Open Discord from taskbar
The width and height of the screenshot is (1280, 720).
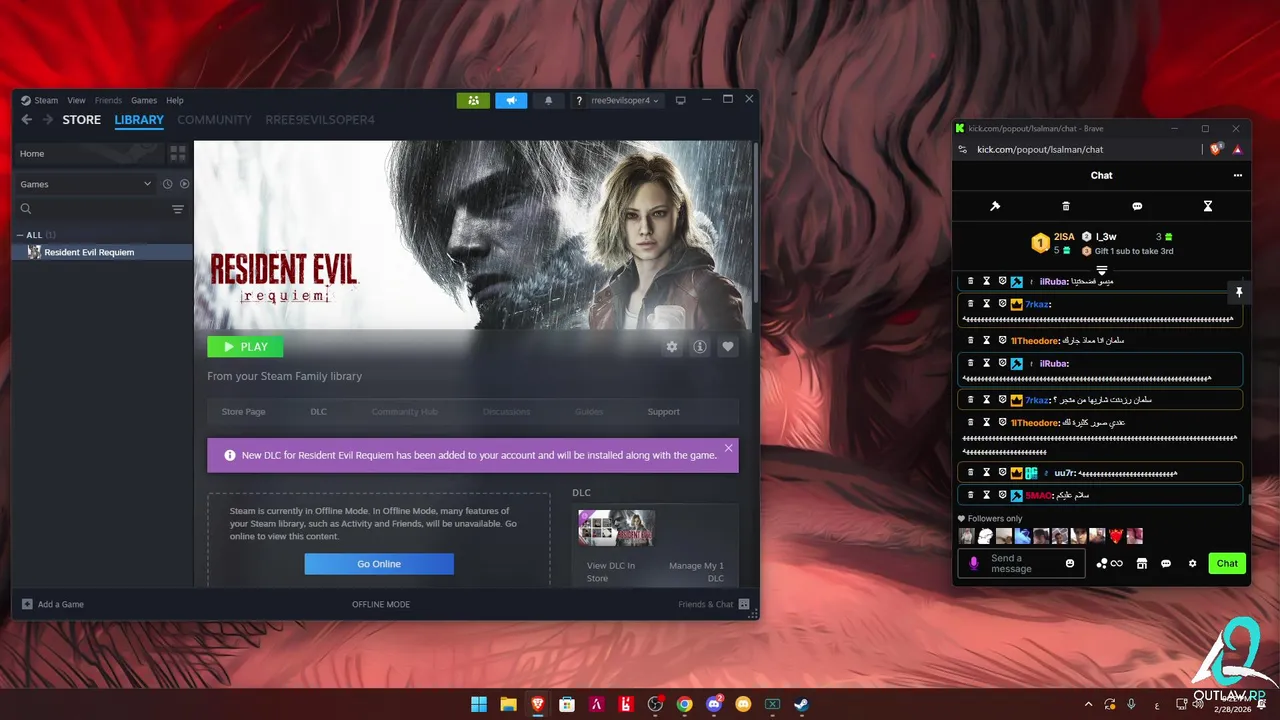(714, 704)
